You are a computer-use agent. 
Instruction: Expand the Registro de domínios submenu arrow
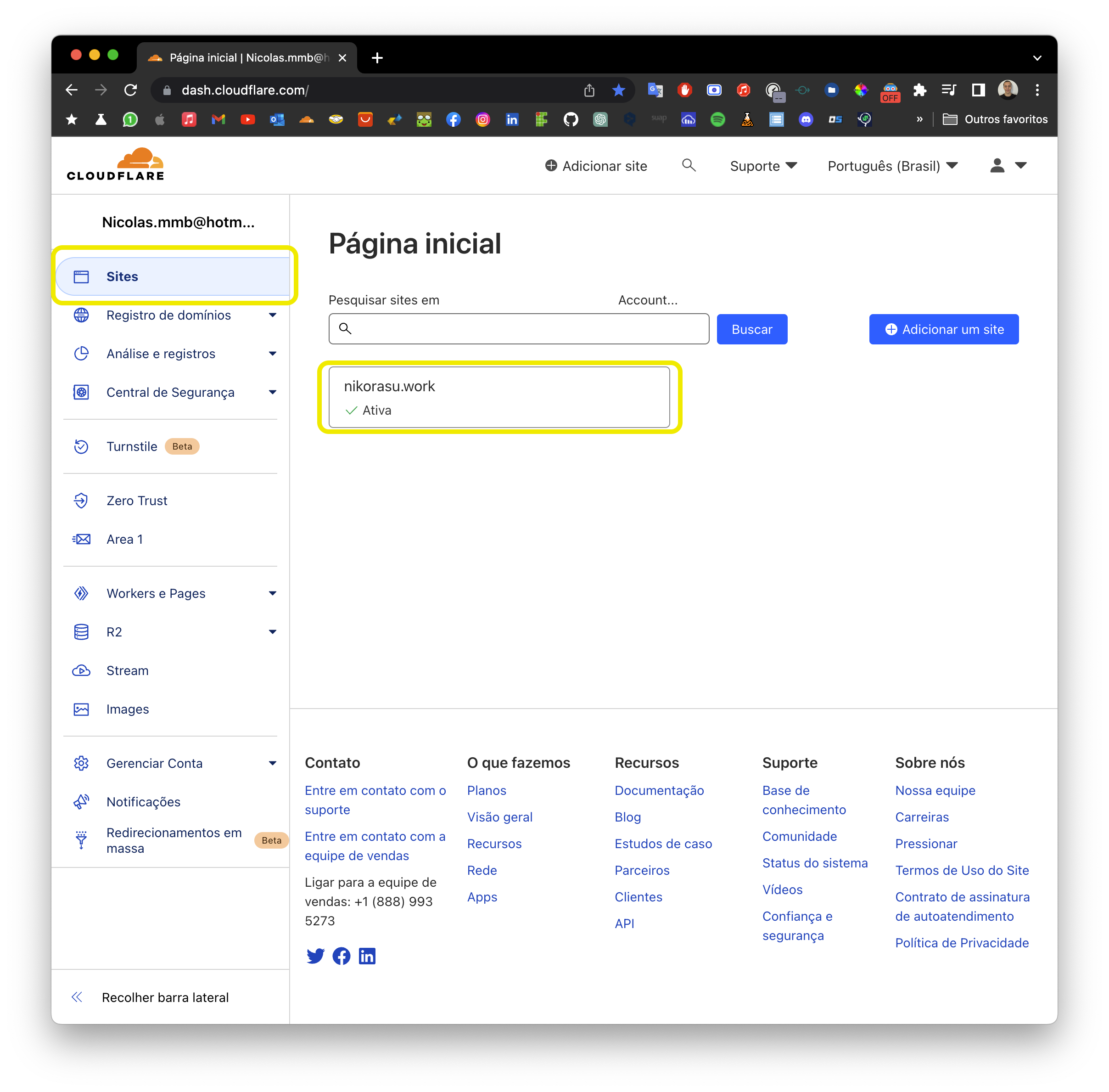coord(272,315)
